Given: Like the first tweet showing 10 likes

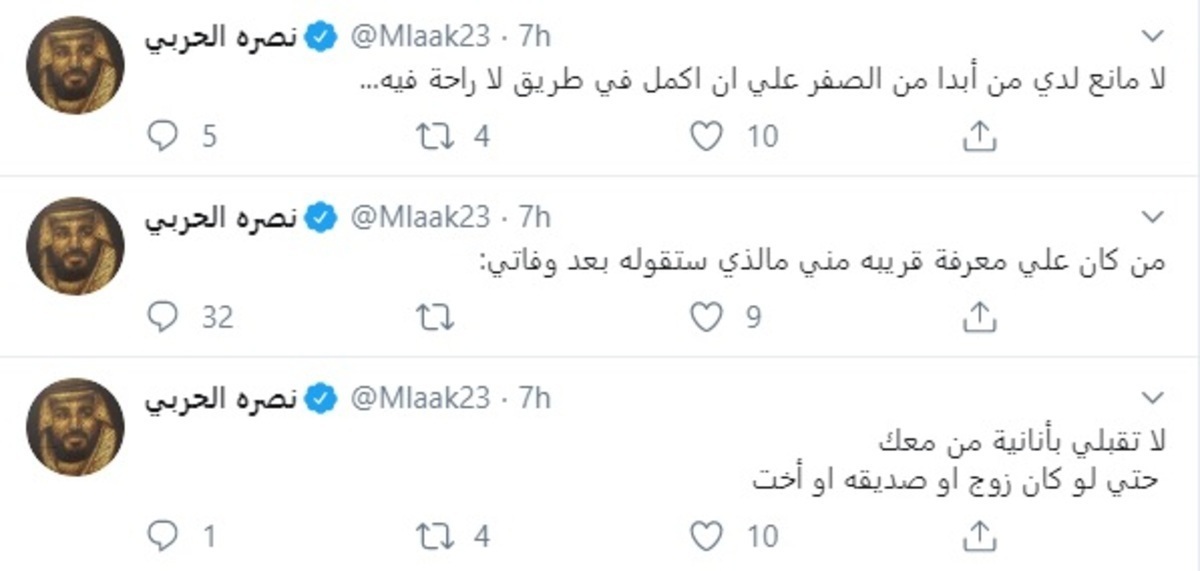Looking at the screenshot, I should tap(707, 136).
